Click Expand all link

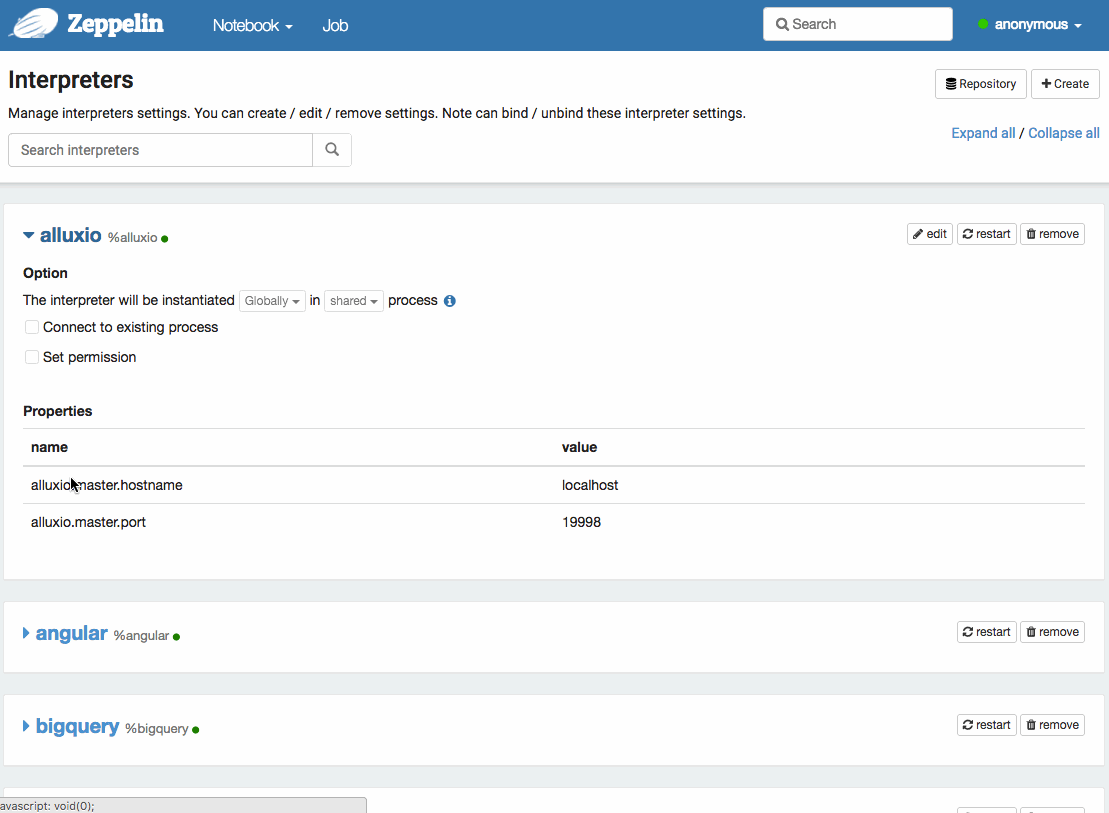983,133
